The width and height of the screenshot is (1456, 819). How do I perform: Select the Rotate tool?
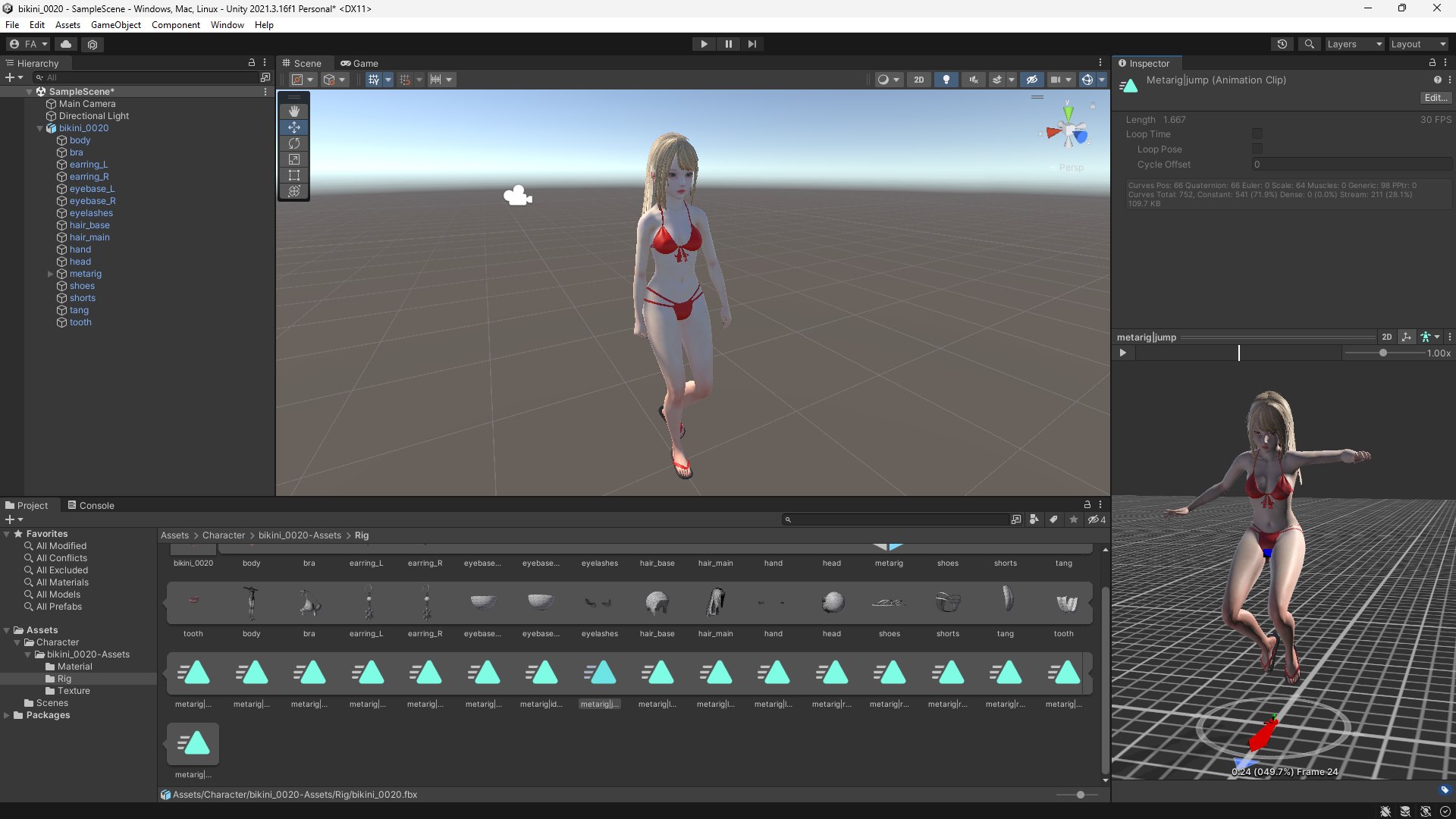coord(294,143)
